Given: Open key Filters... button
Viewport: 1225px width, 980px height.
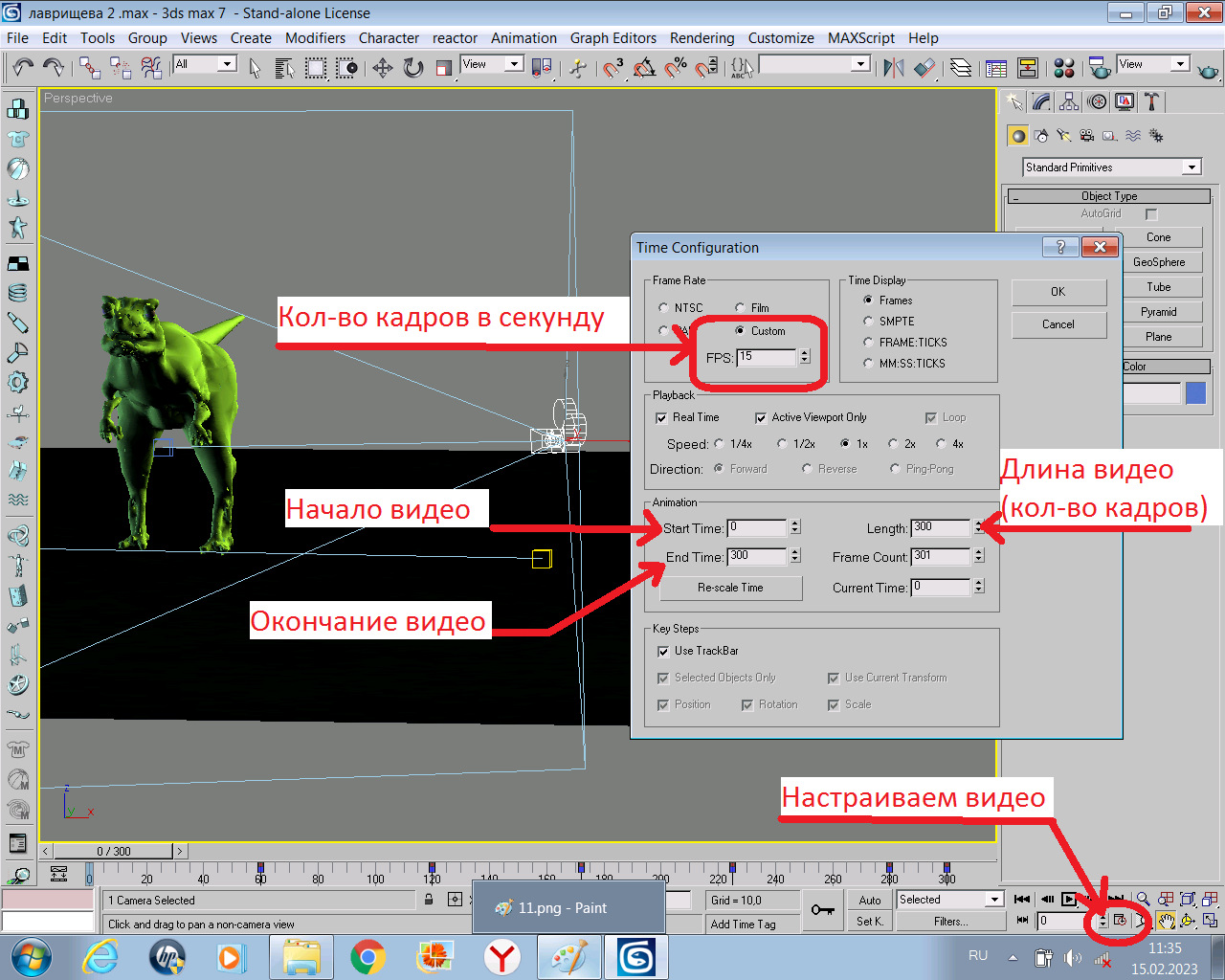Looking at the screenshot, I should 950,922.
